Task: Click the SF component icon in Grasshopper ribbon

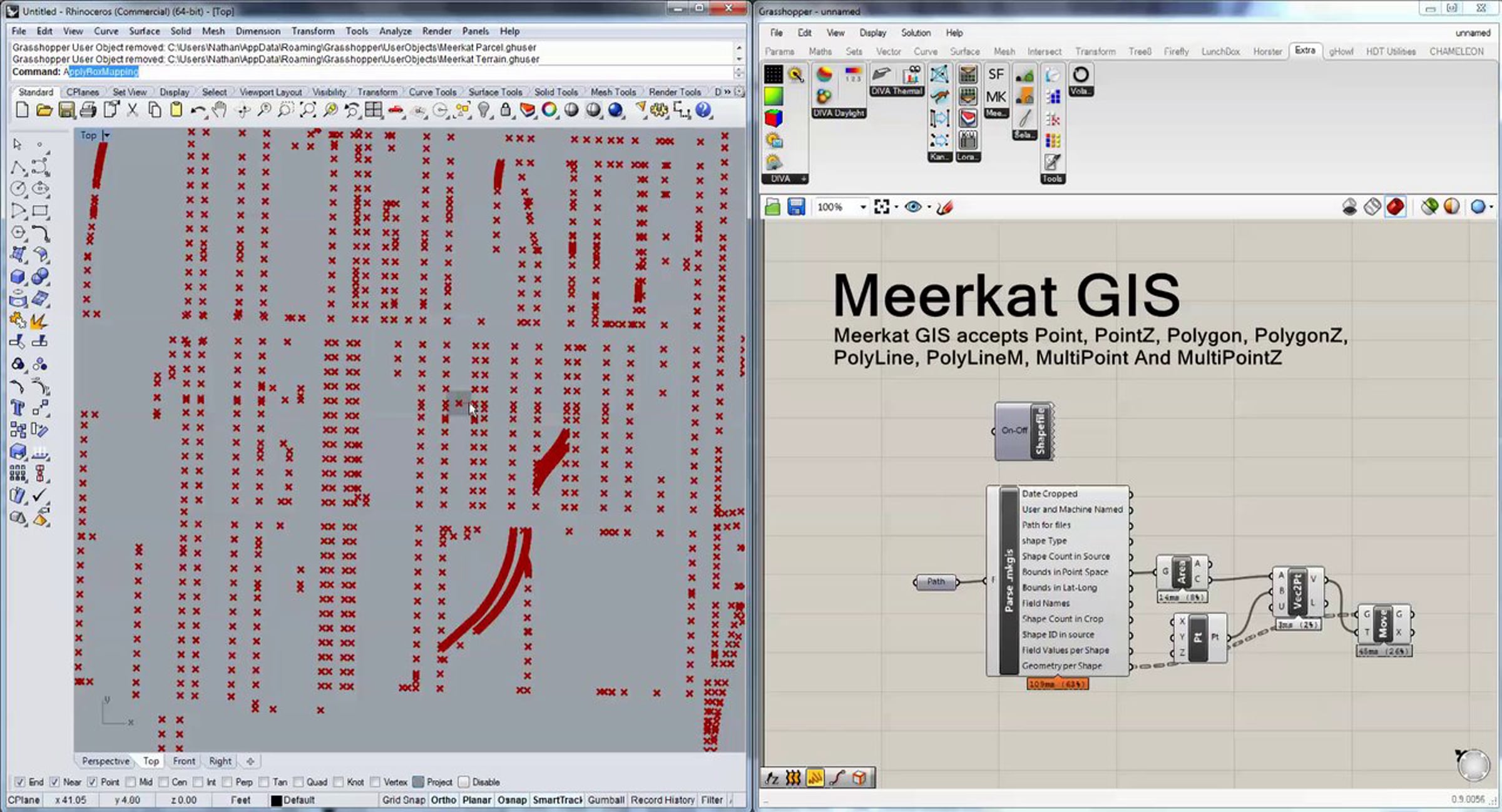Action: [x=996, y=74]
